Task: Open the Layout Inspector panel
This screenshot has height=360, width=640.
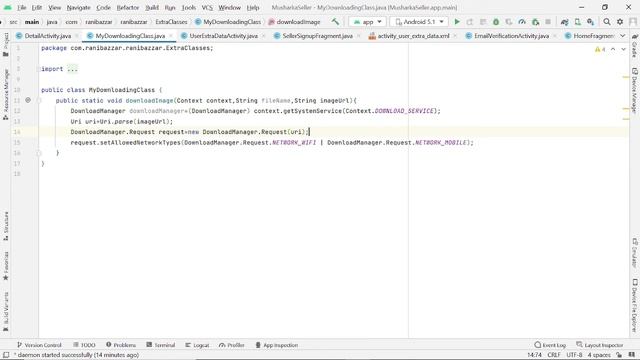Action: 600,345
